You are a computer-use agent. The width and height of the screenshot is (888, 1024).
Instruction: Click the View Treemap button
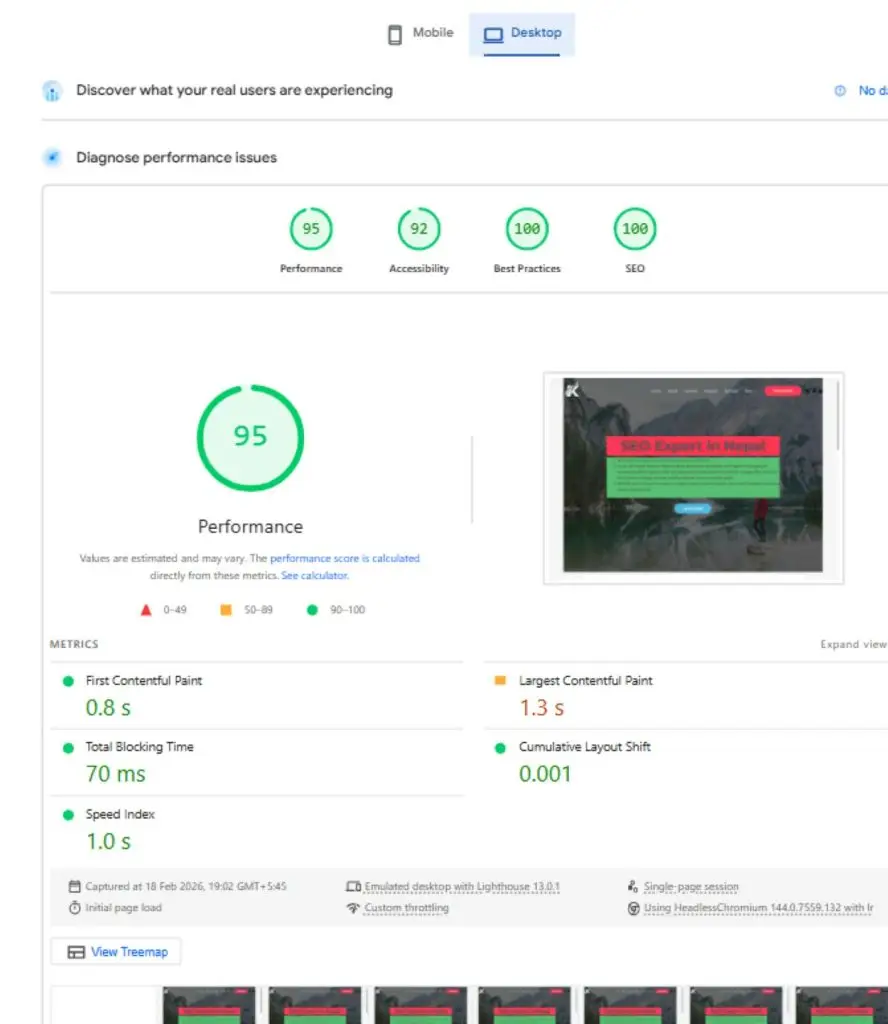coord(115,951)
